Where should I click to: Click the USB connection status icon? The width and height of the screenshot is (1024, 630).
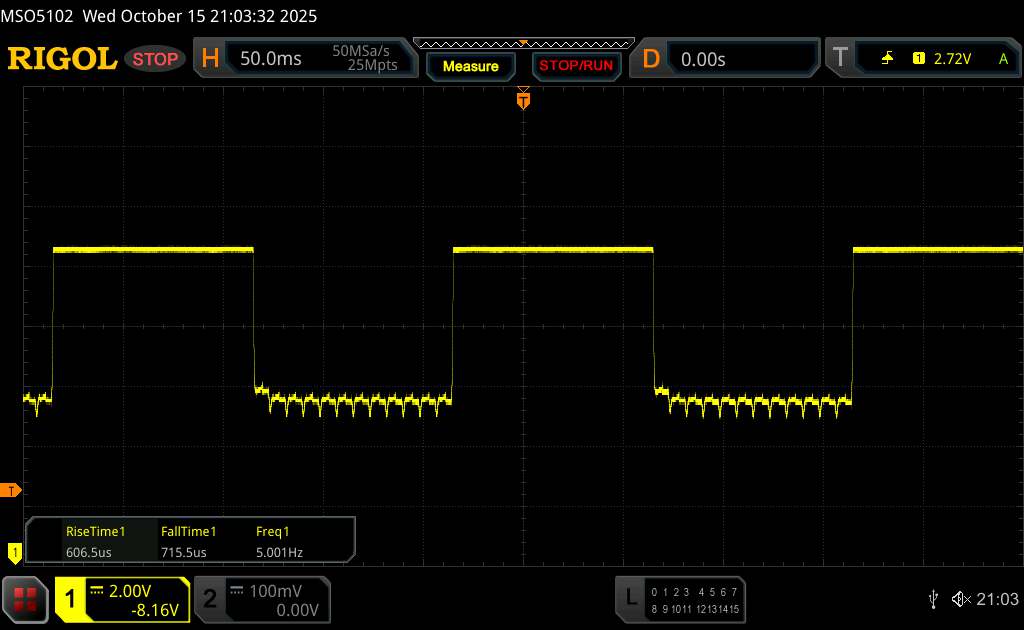(933, 598)
